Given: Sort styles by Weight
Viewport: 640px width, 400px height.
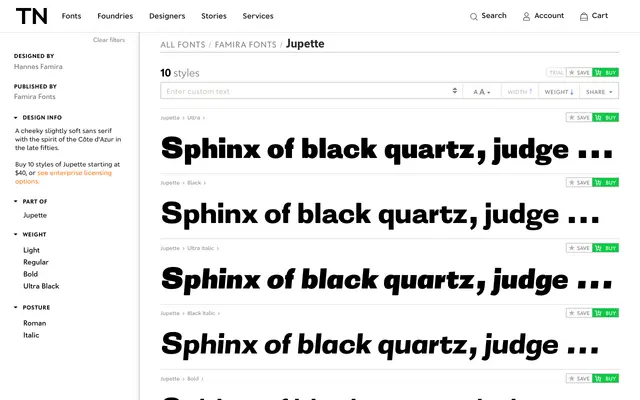Looking at the screenshot, I should pos(559,92).
